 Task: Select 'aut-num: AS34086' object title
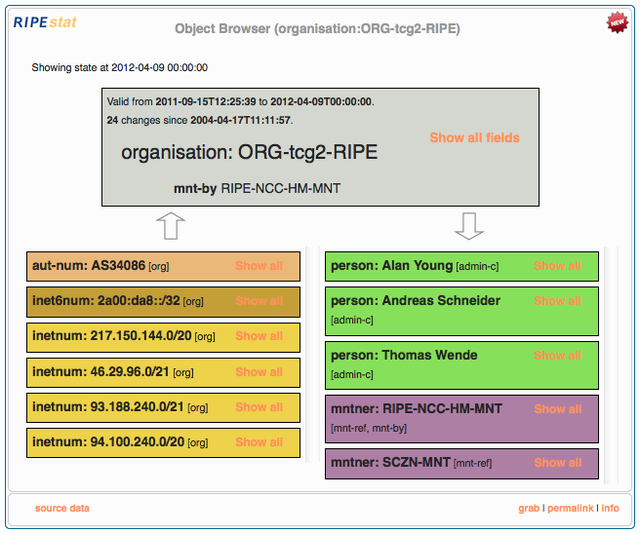[x=89, y=266]
